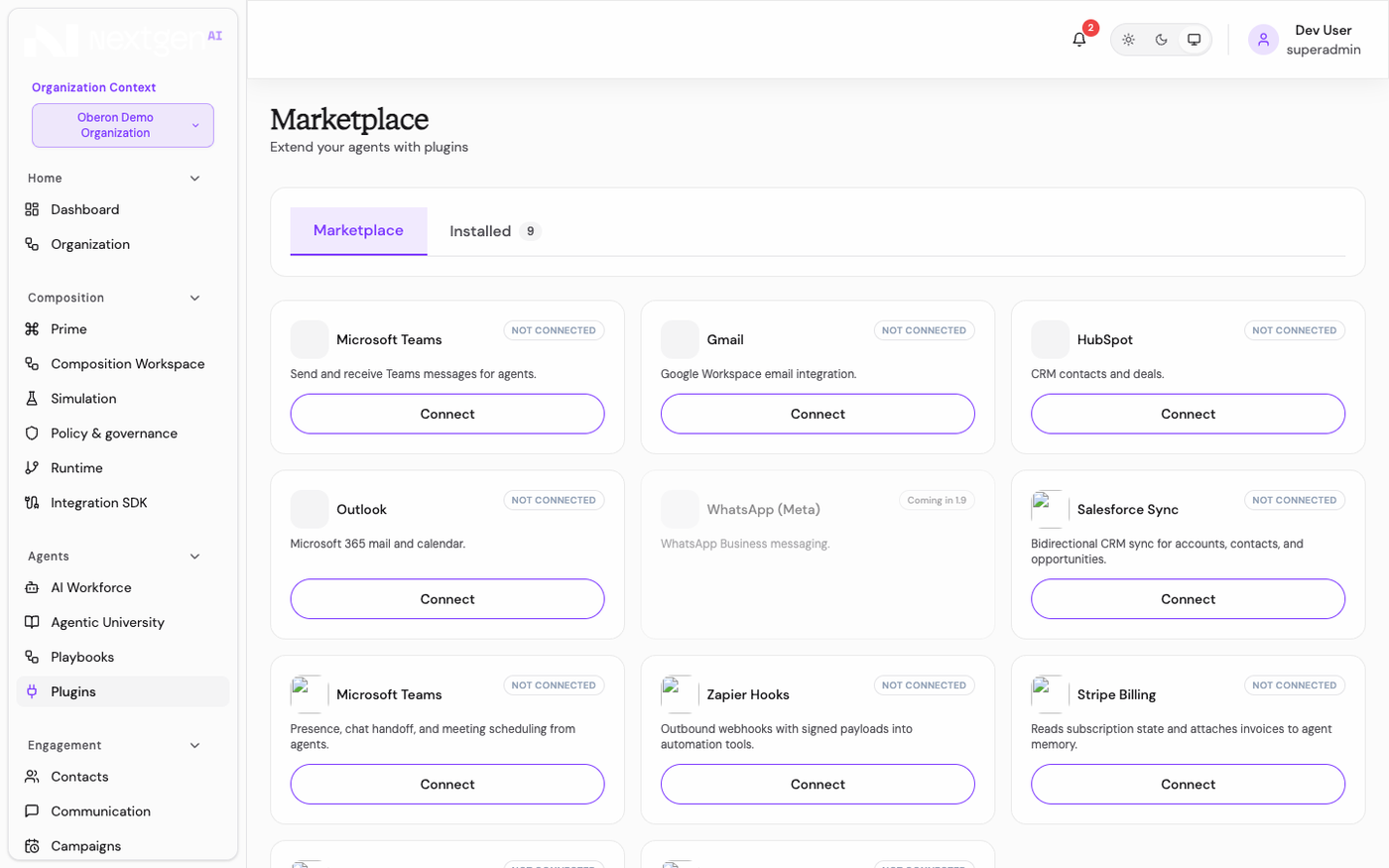Click 'Google Workspace email integration.' text
This screenshot has width=1389, height=868.
(x=758, y=374)
